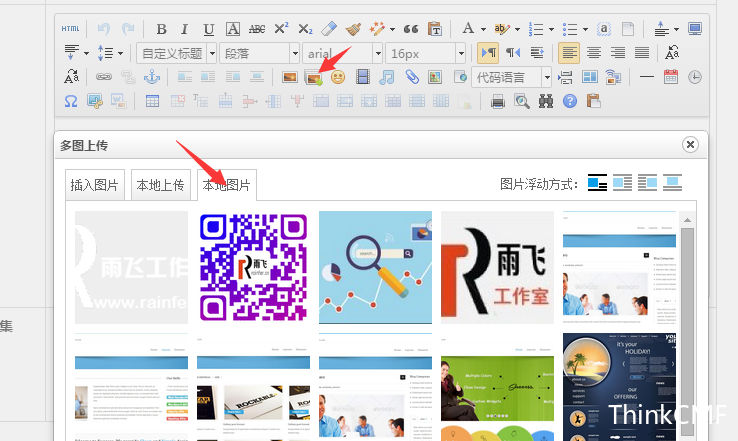Open the line height dropdown

tap(120, 53)
